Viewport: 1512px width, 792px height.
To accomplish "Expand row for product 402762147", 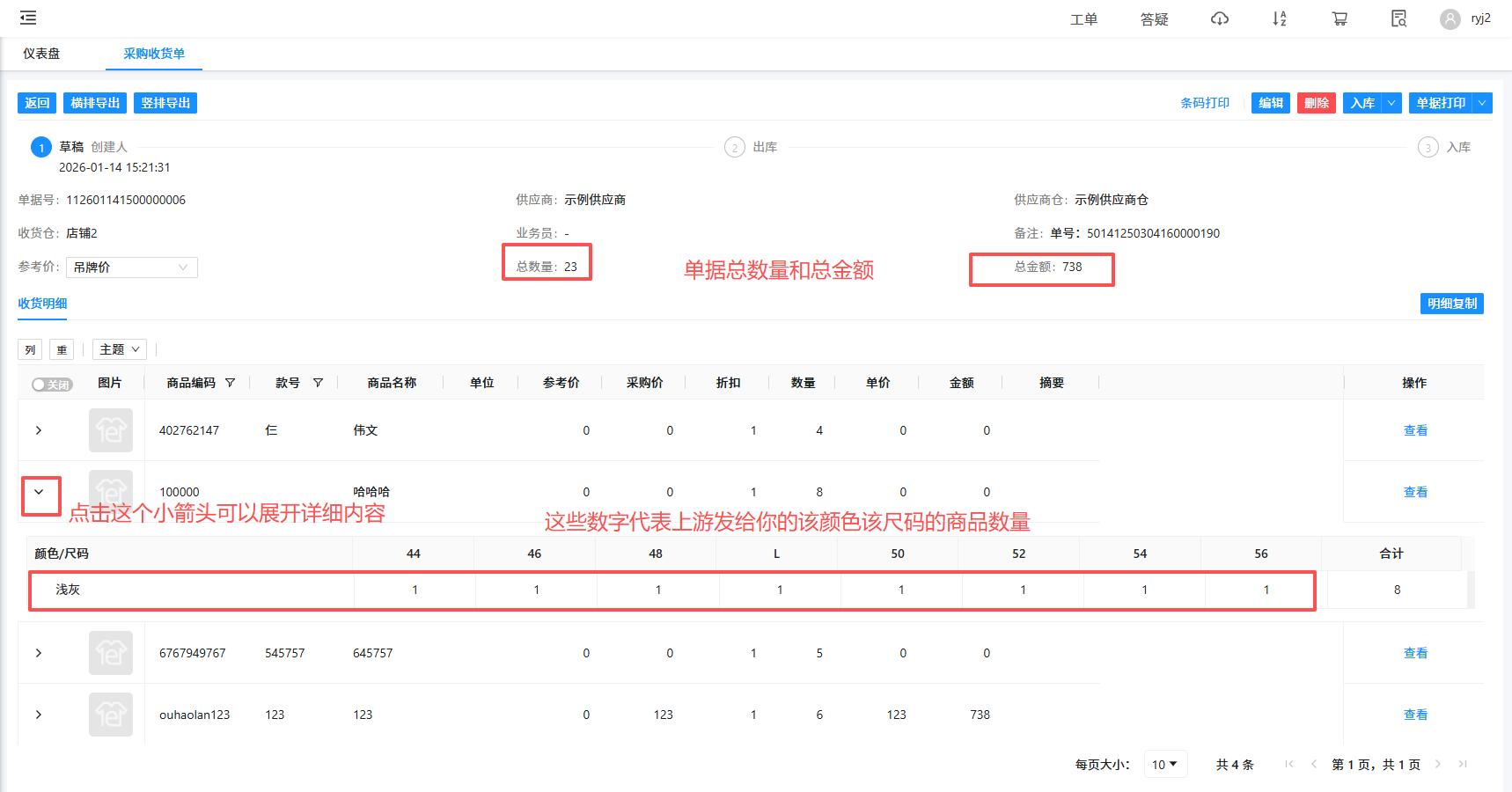I will coord(39,430).
